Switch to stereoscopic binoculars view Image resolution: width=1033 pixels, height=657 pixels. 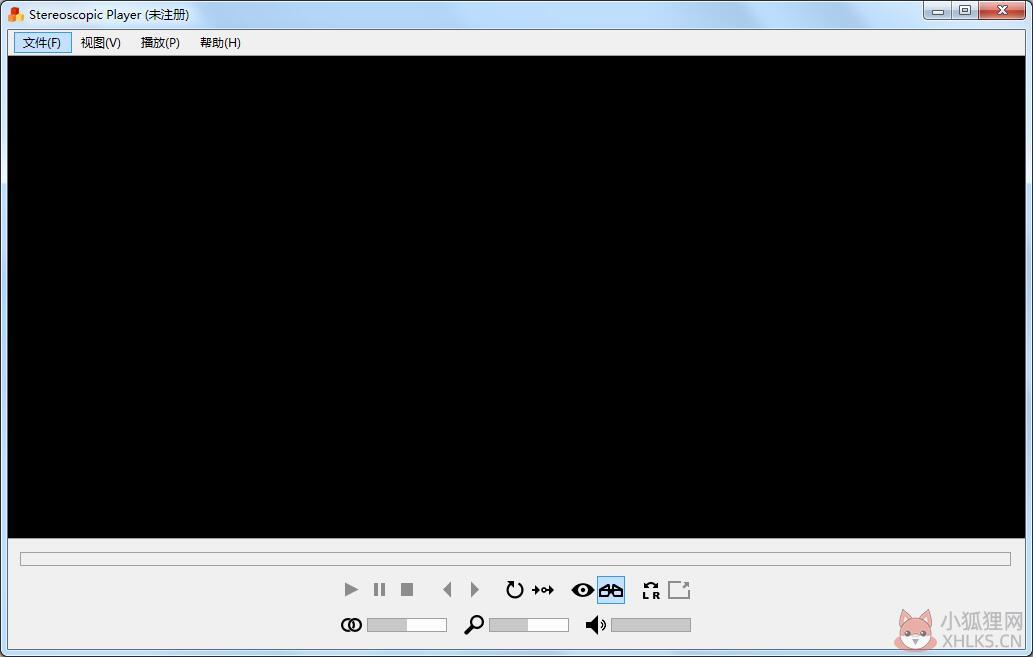(x=611, y=590)
